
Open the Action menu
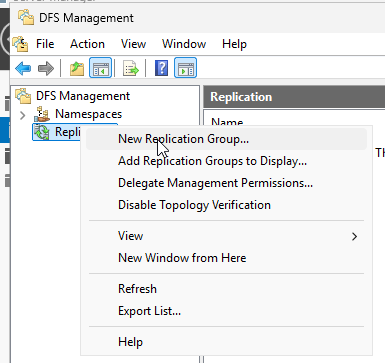87,44
